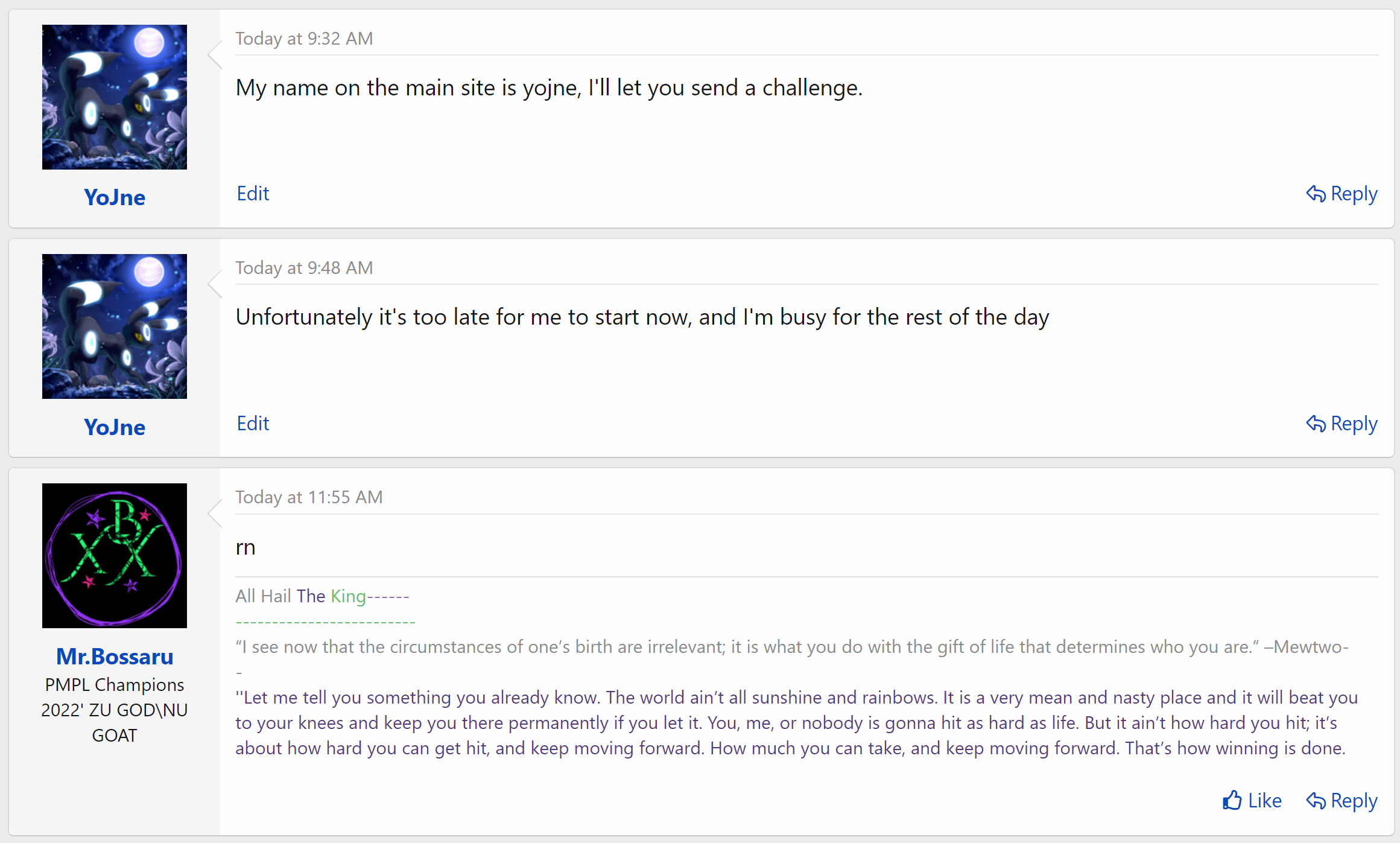Open YoJne's avatar on the 9:48 AM post
Image resolution: width=1400 pixels, height=843 pixels.
(115, 326)
